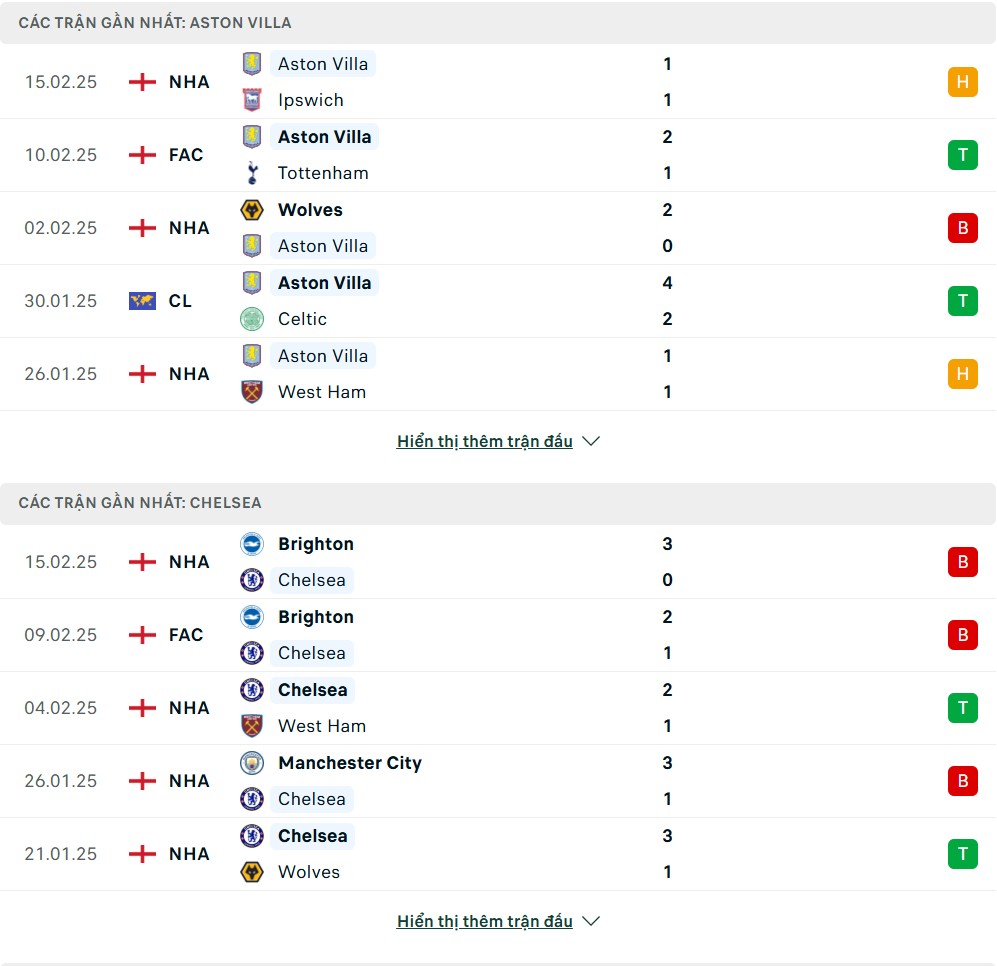Click the red B badge for Manchester City match
Screen dimensions: 997x966
[x=962, y=781]
